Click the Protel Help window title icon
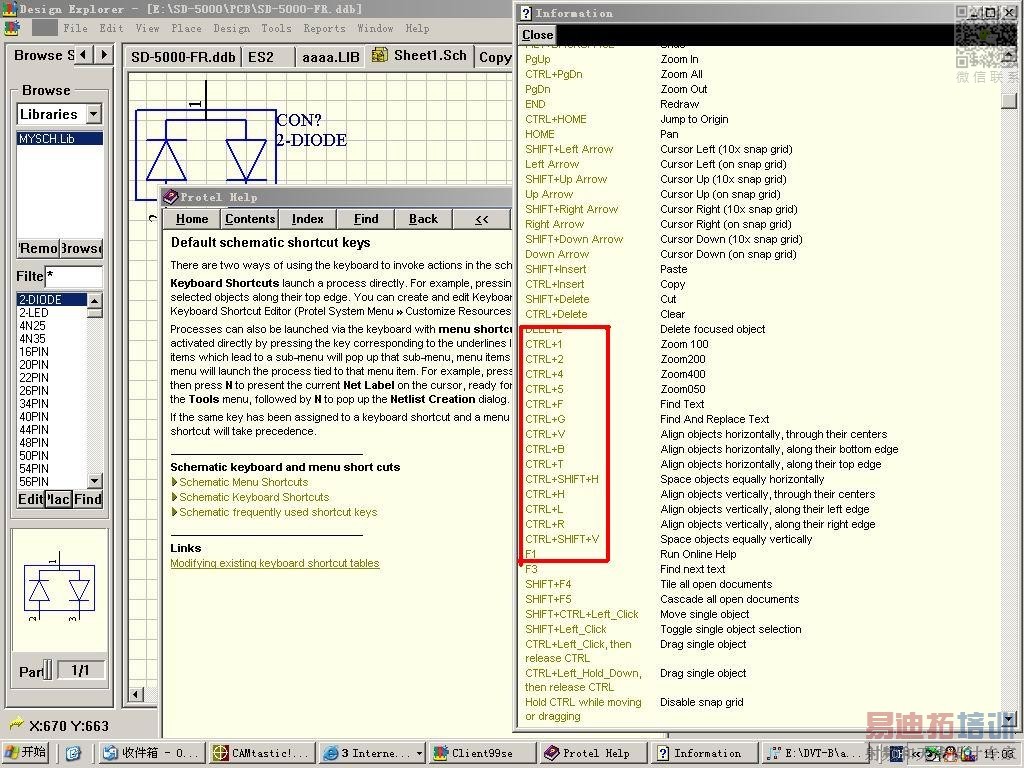The width and height of the screenshot is (1024, 768). coord(170,197)
